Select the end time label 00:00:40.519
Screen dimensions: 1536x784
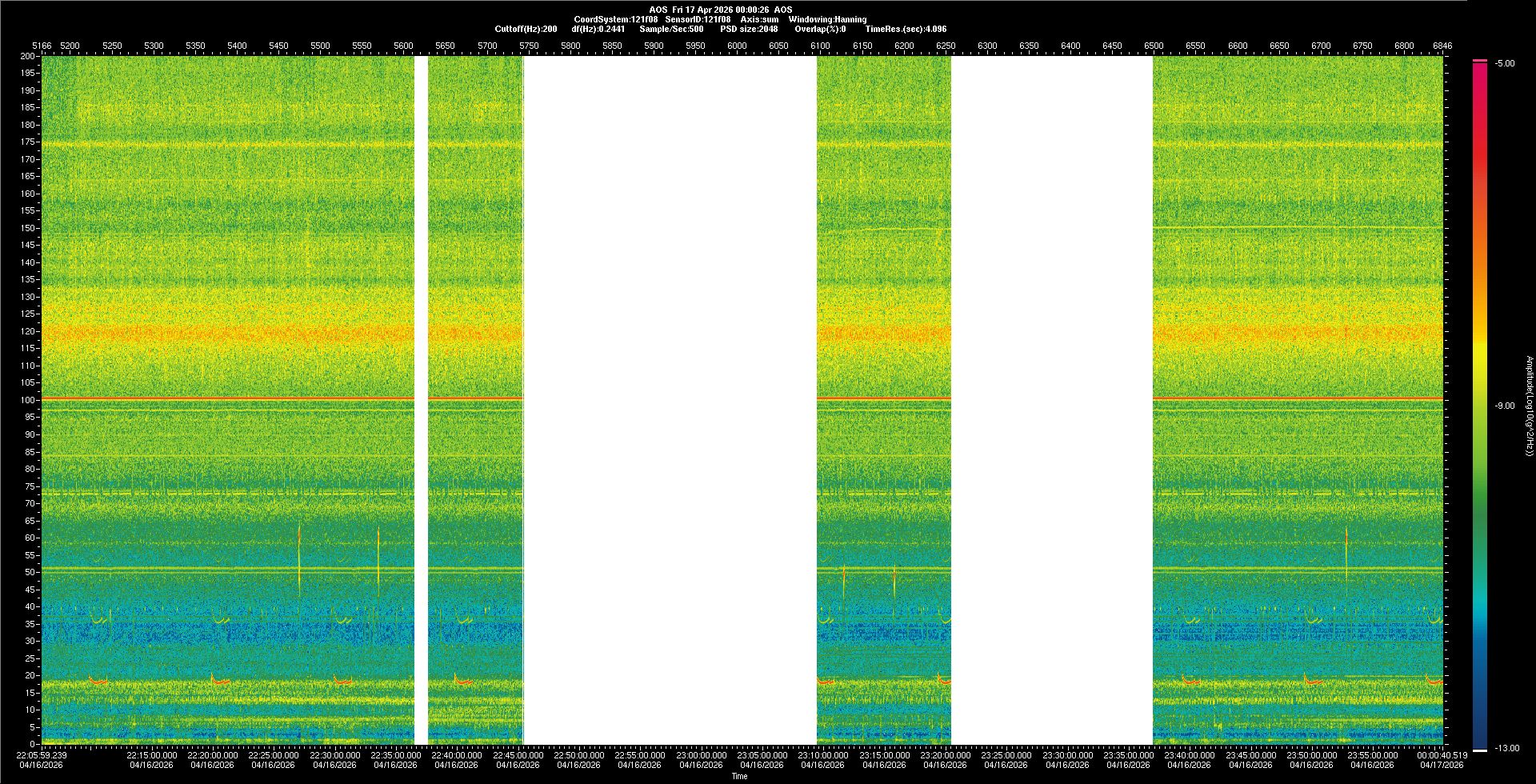coord(1443,755)
